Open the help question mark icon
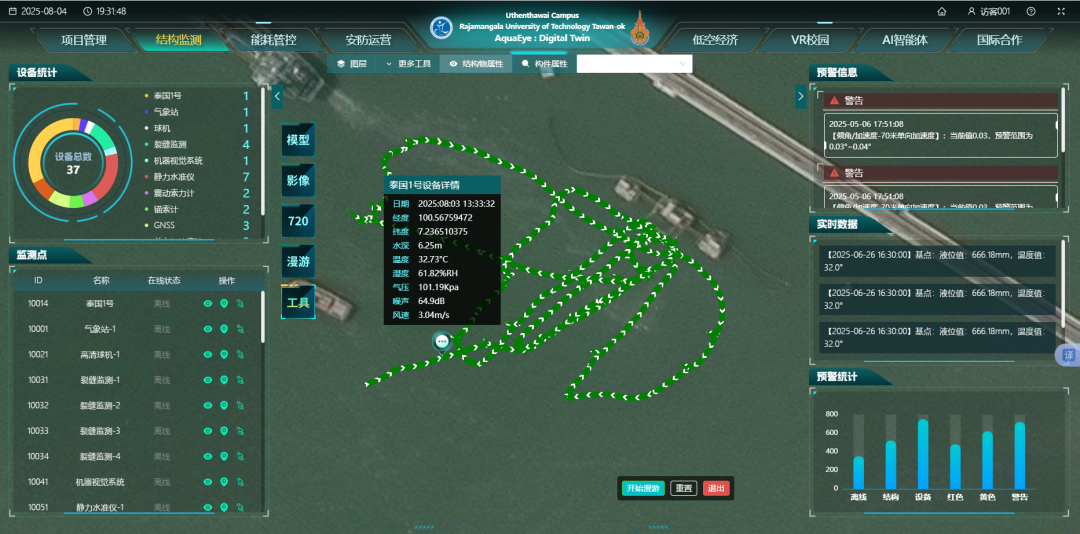This screenshot has height=534, width=1080. pos(1031,11)
